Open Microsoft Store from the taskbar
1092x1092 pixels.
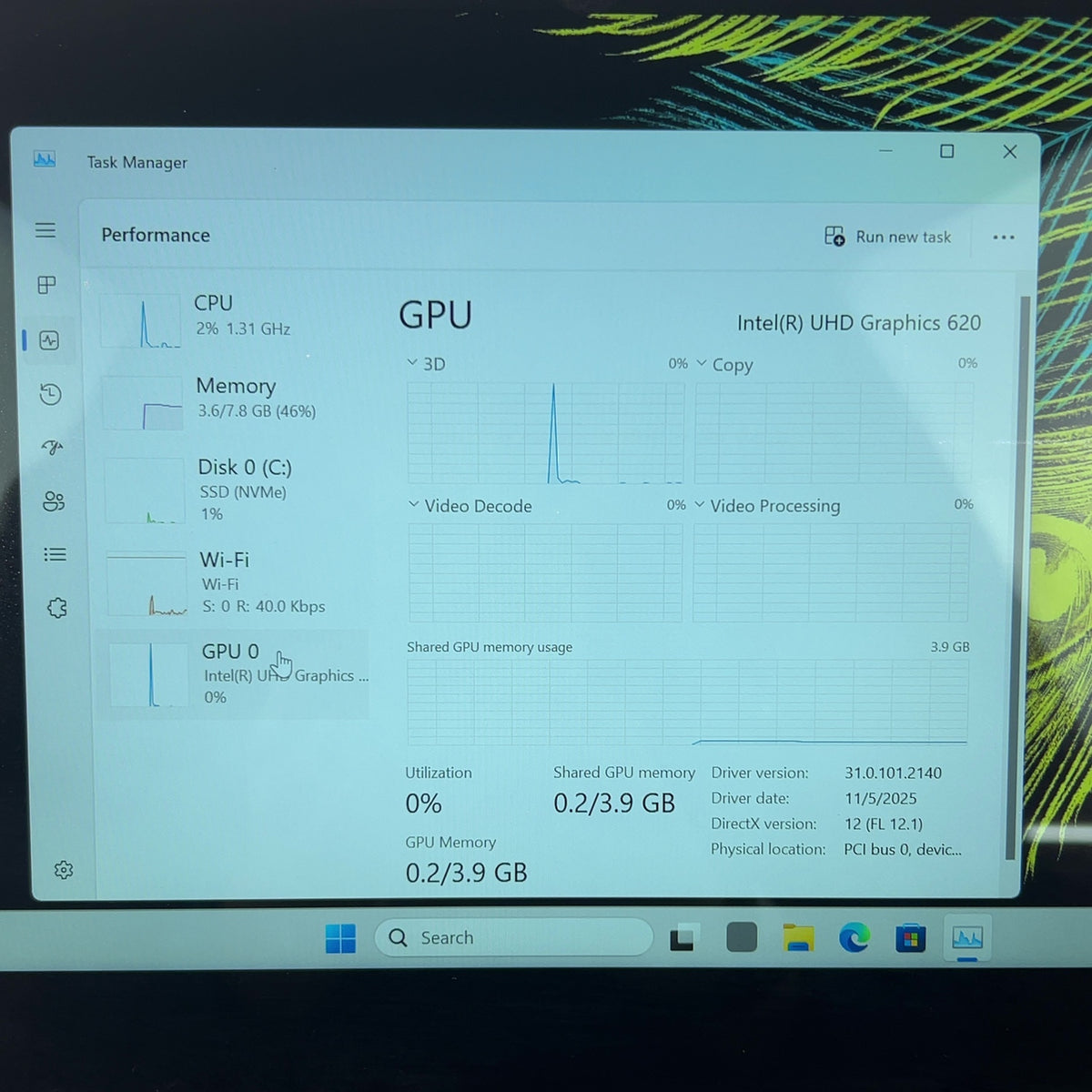910,937
